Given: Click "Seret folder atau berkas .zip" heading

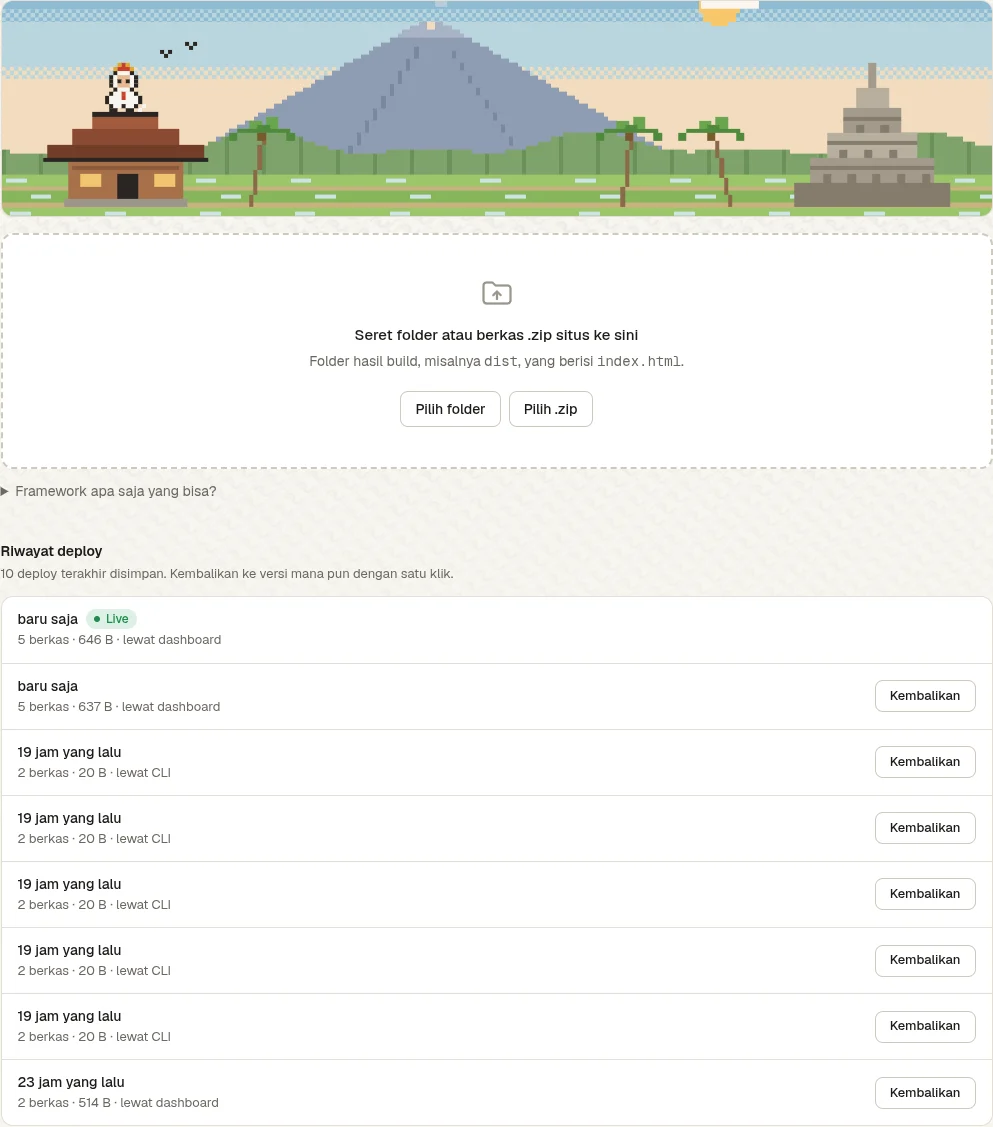Looking at the screenshot, I should (496, 335).
